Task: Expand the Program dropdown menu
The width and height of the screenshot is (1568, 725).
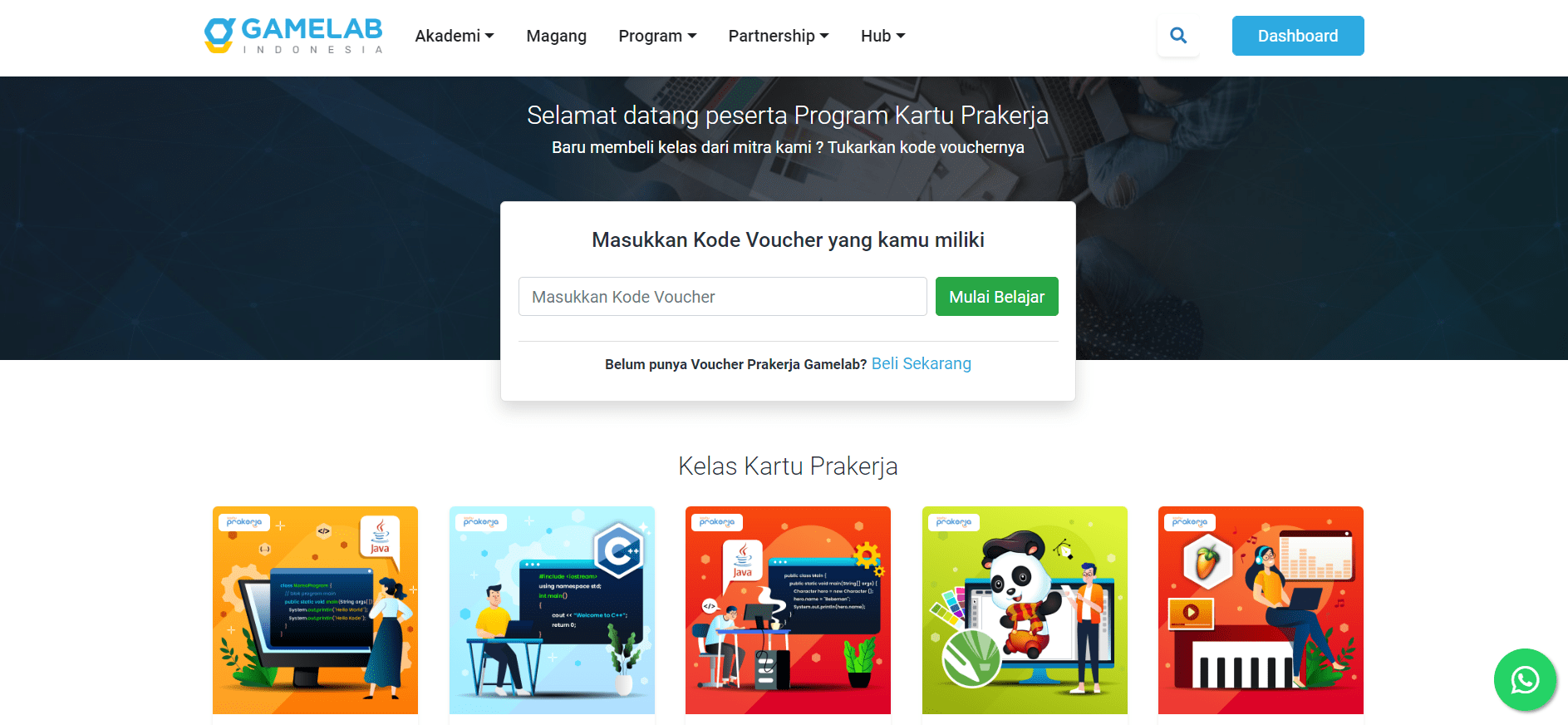Action: [657, 36]
